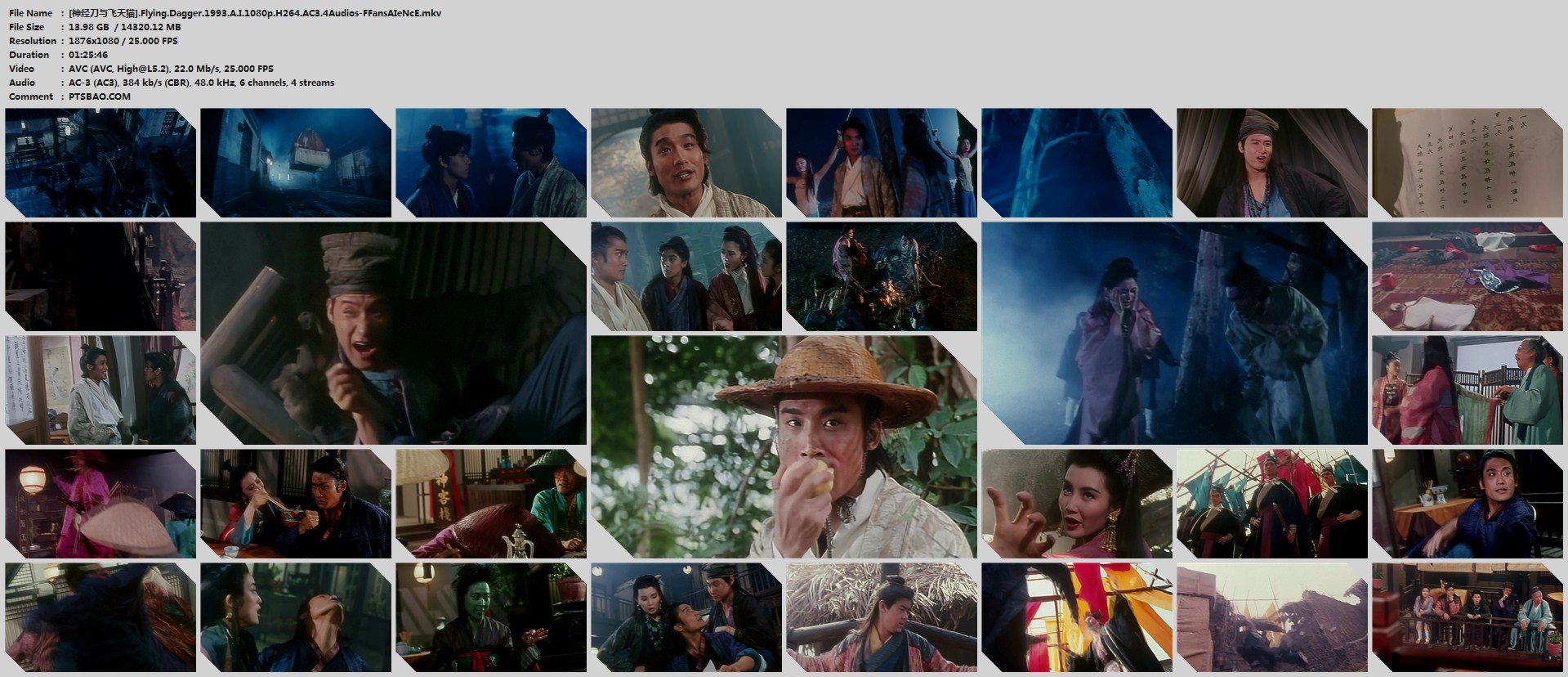Open large blue foggy forest thumbnail with two figures
This screenshot has width=1568, height=677.
click(1174, 333)
